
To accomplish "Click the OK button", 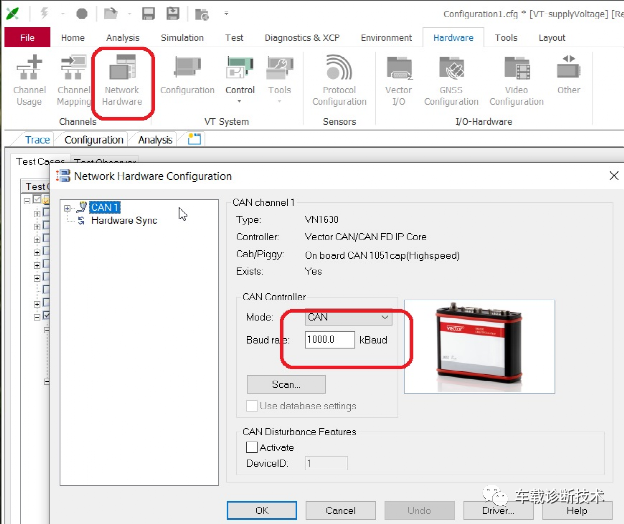I will coord(261,510).
